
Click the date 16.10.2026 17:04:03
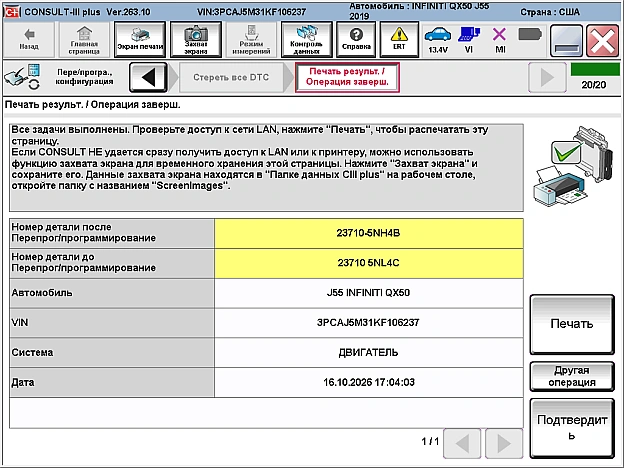click(369, 382)
